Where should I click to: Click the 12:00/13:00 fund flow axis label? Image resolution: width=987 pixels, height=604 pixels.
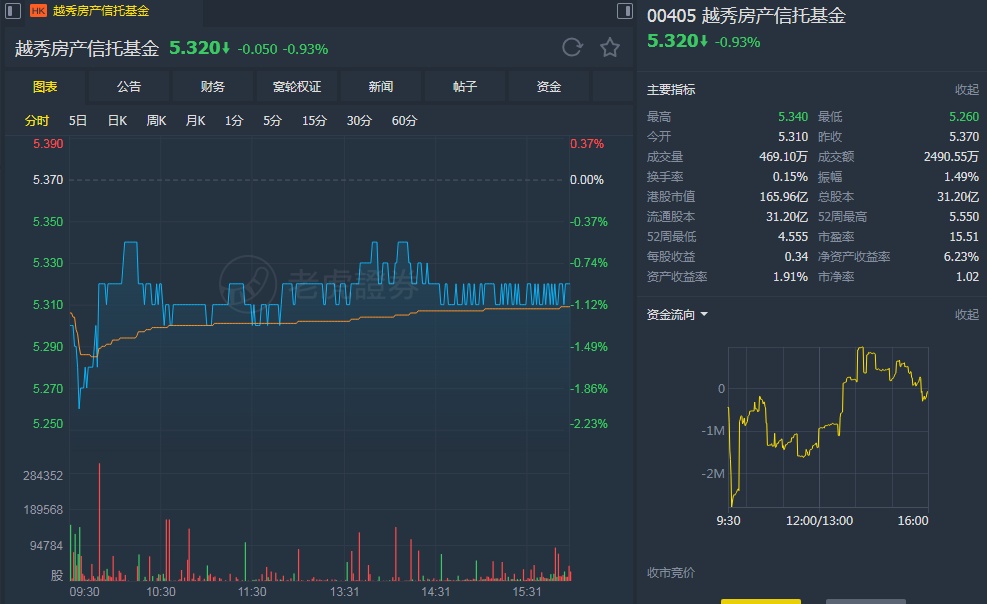coord(819,521)
